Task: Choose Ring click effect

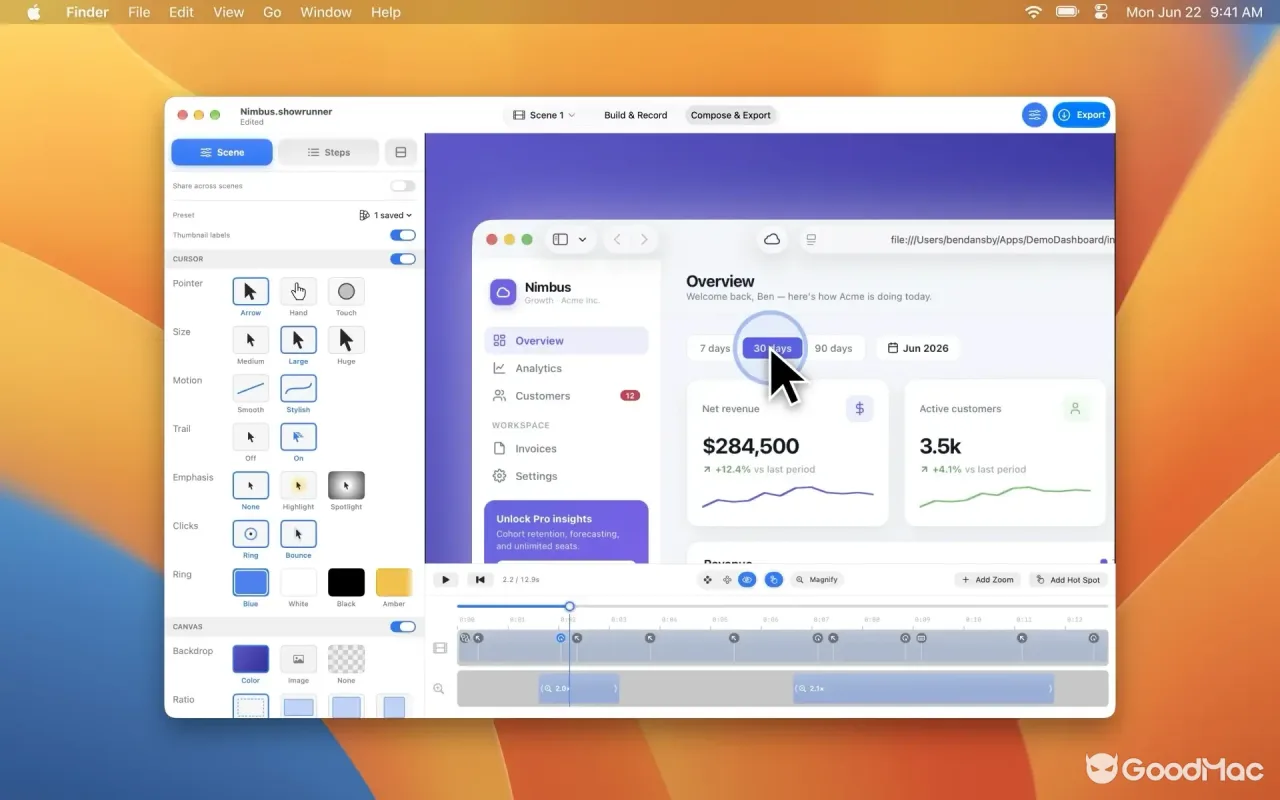Action: click(x=250, y=534)
